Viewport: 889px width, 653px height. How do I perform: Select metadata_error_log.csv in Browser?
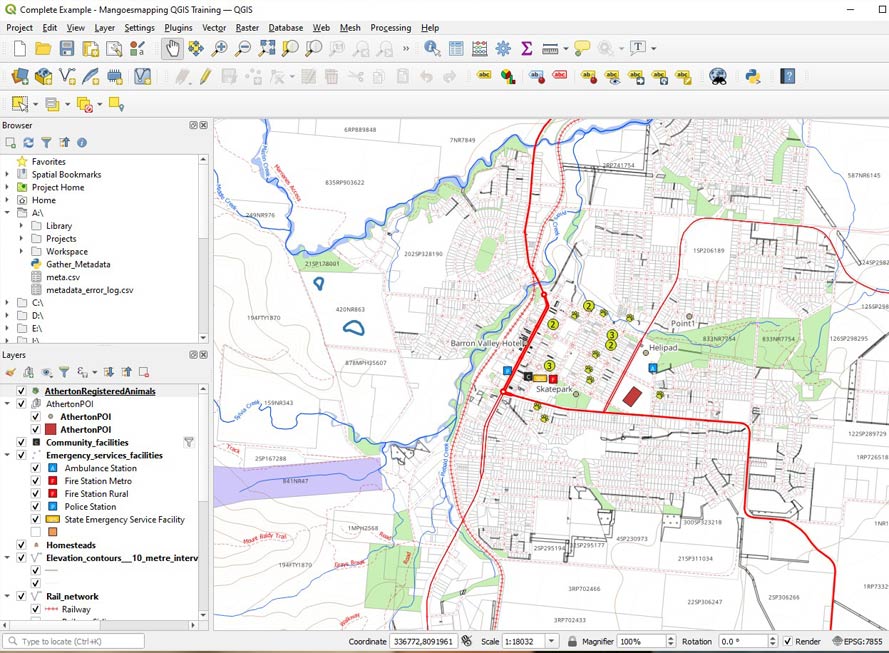[x=90, y=290]
